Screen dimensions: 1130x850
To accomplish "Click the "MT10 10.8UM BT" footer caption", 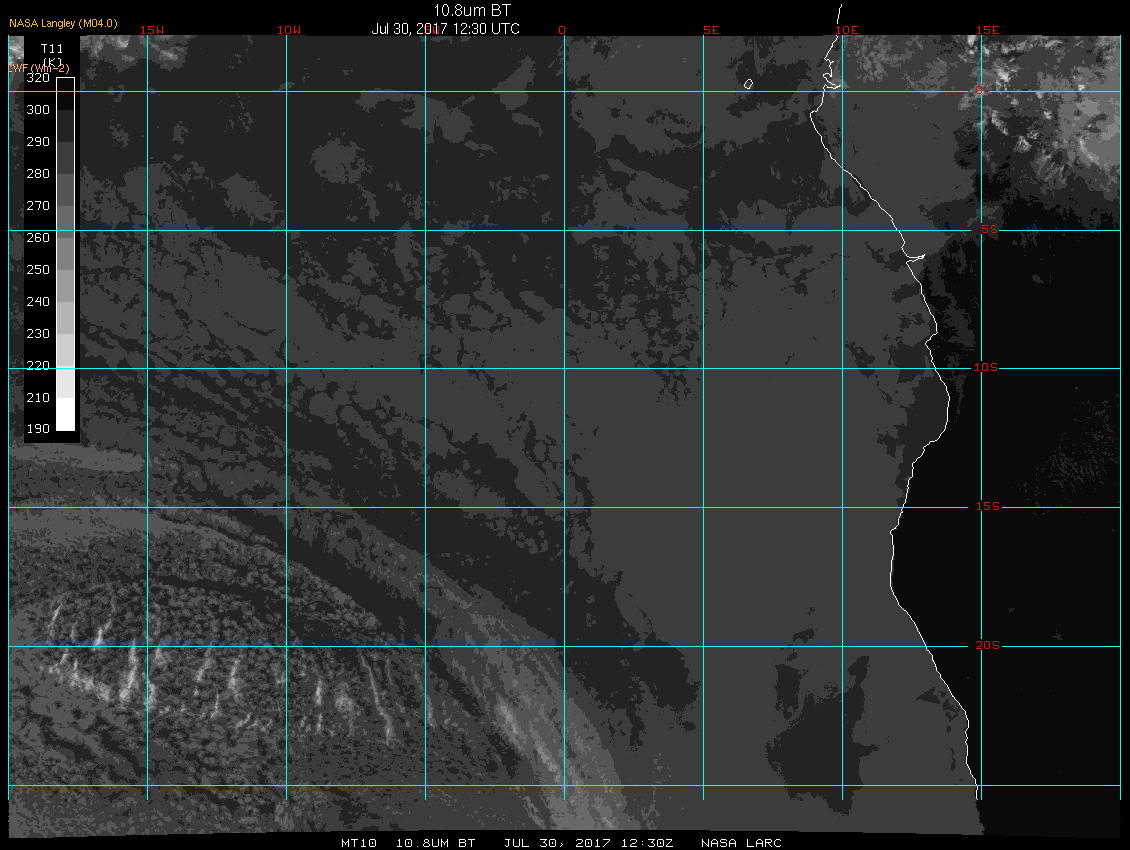I will (x=409, y=843).
